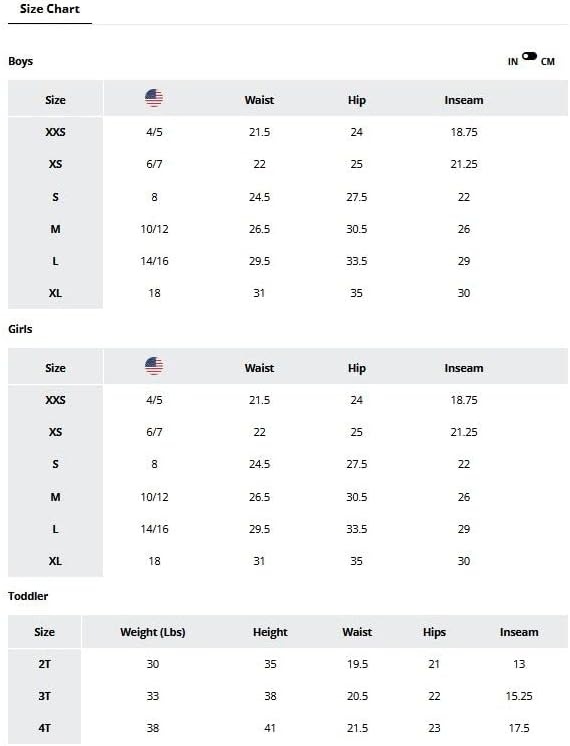Click Boys table Inseam column header
Viewport: 570px width, 746px height.
click(x=464, y=100)
